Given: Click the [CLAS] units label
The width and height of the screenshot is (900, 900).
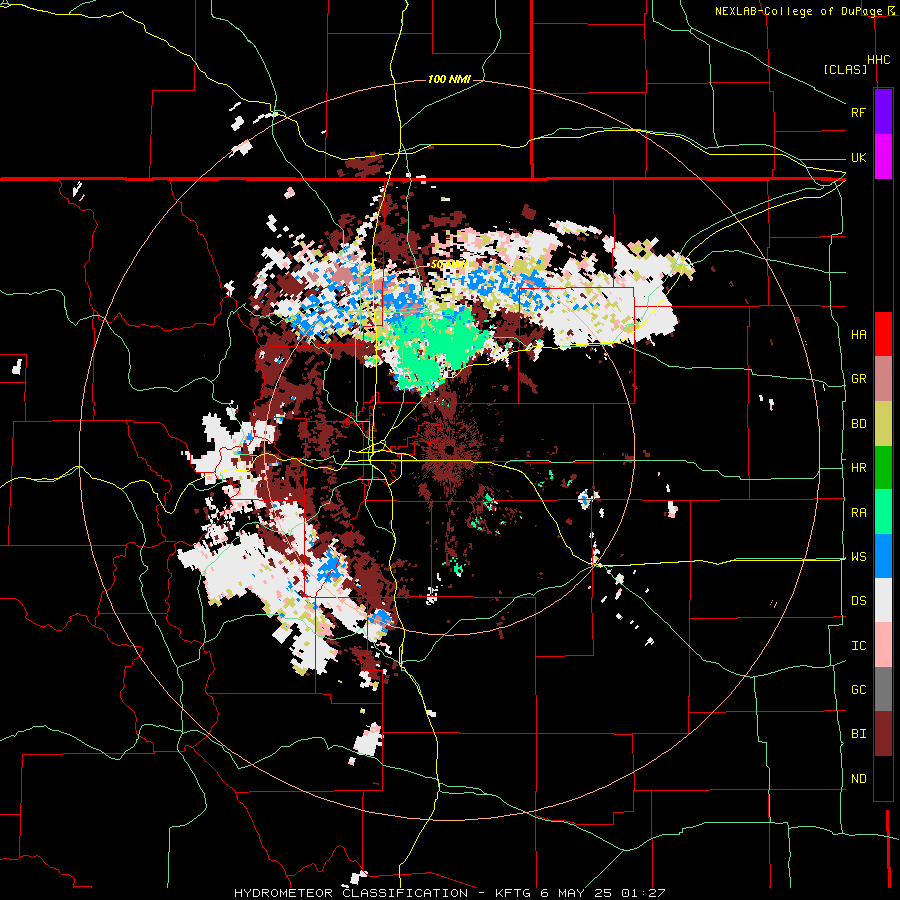Looking at the screenshot, I should [845, 69].
